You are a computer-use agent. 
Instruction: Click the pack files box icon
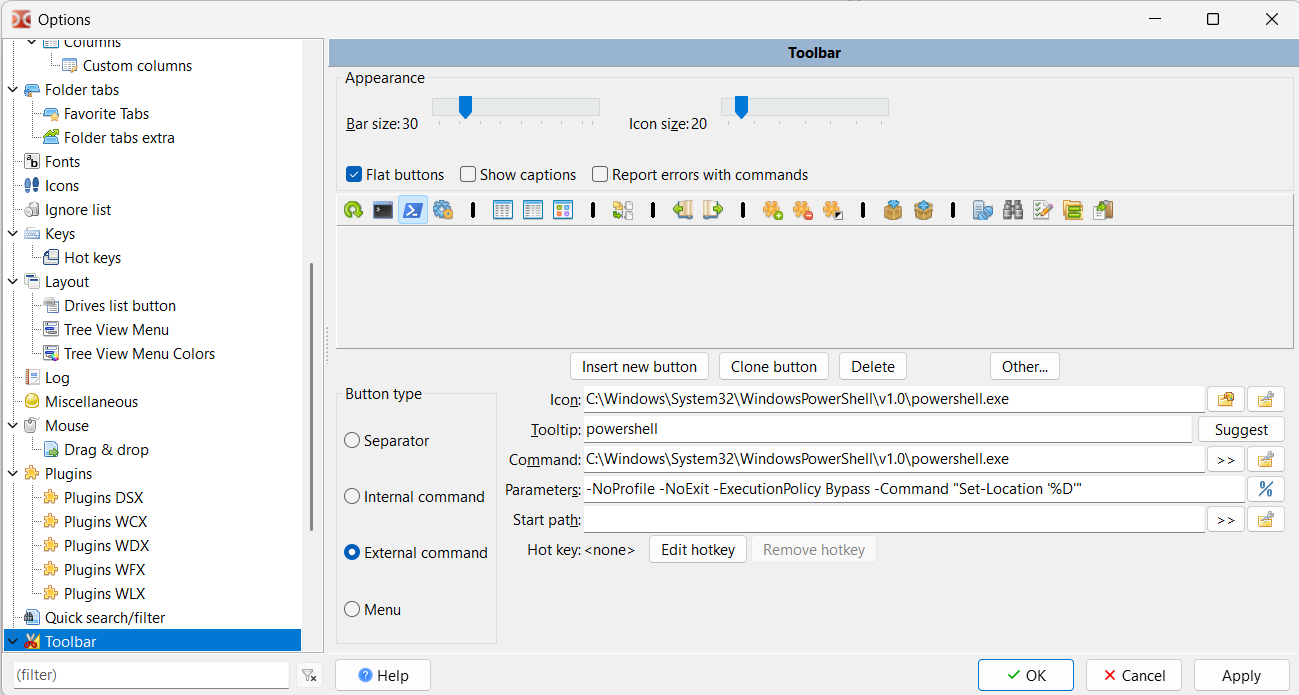(893, 210)
